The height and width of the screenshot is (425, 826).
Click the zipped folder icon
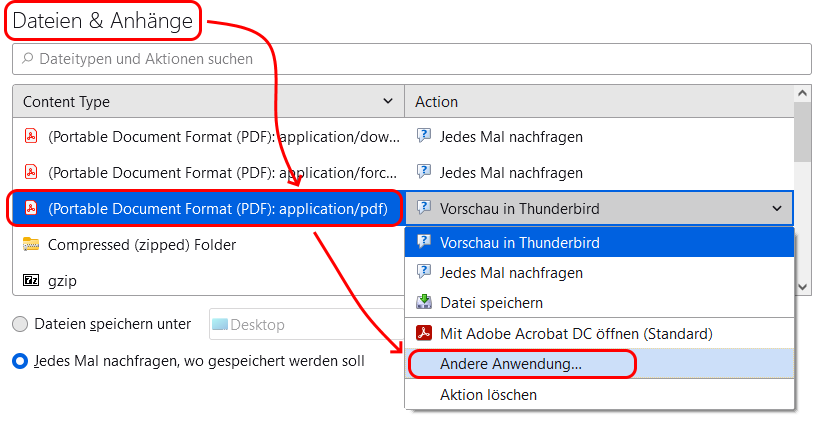[x=31, y=244]
